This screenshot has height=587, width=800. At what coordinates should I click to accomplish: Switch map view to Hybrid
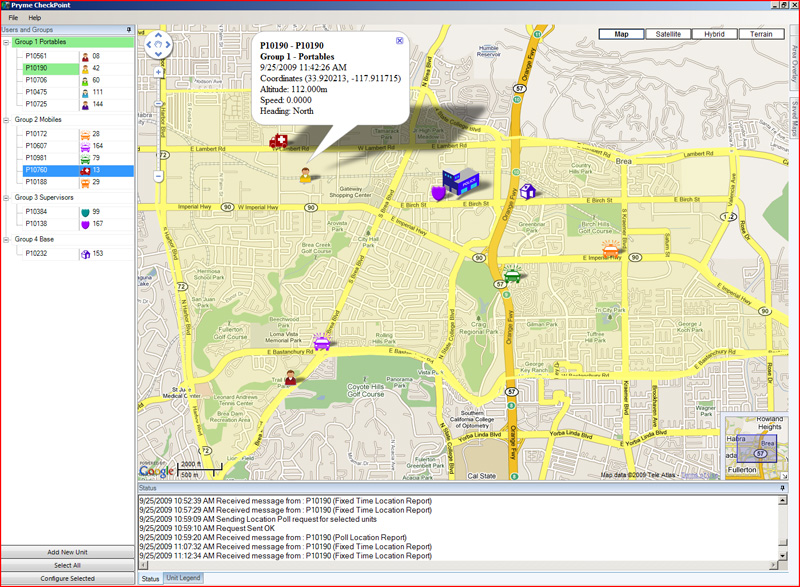coord(714,34)
